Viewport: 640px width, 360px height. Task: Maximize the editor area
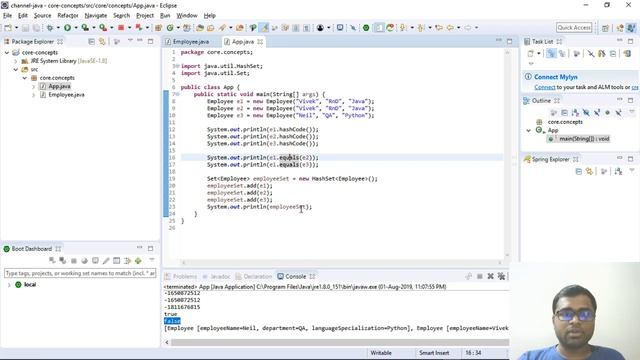click(x=509, y=41)
